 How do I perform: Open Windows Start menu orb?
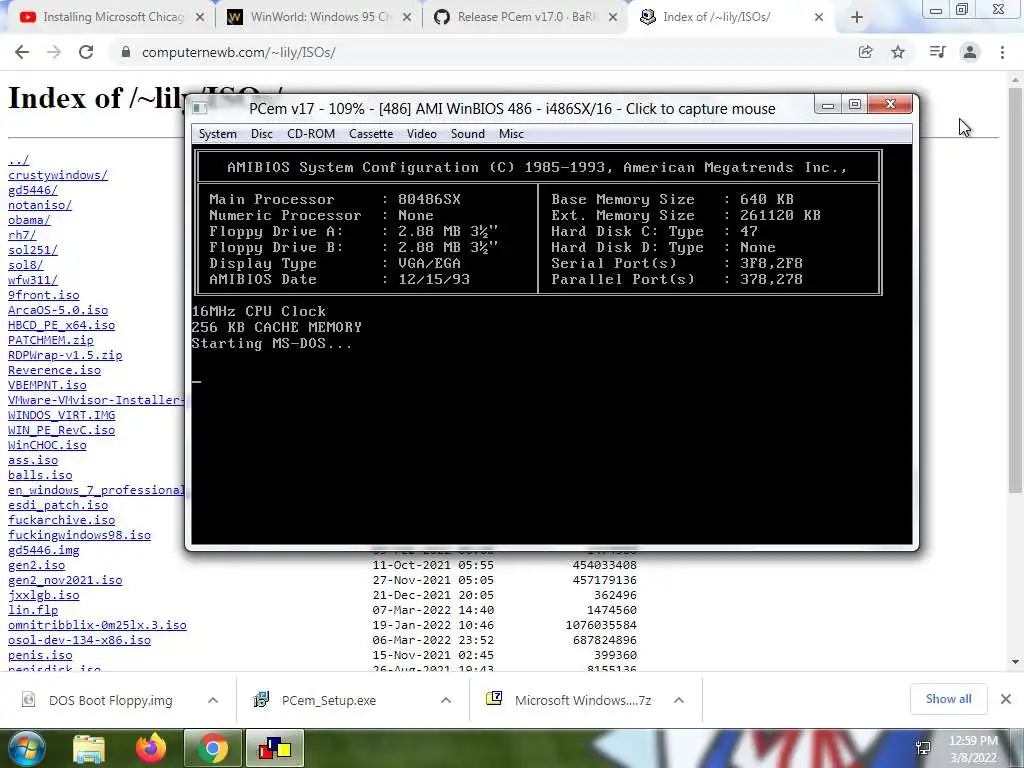pyautogui.click(x=26, y=748)
